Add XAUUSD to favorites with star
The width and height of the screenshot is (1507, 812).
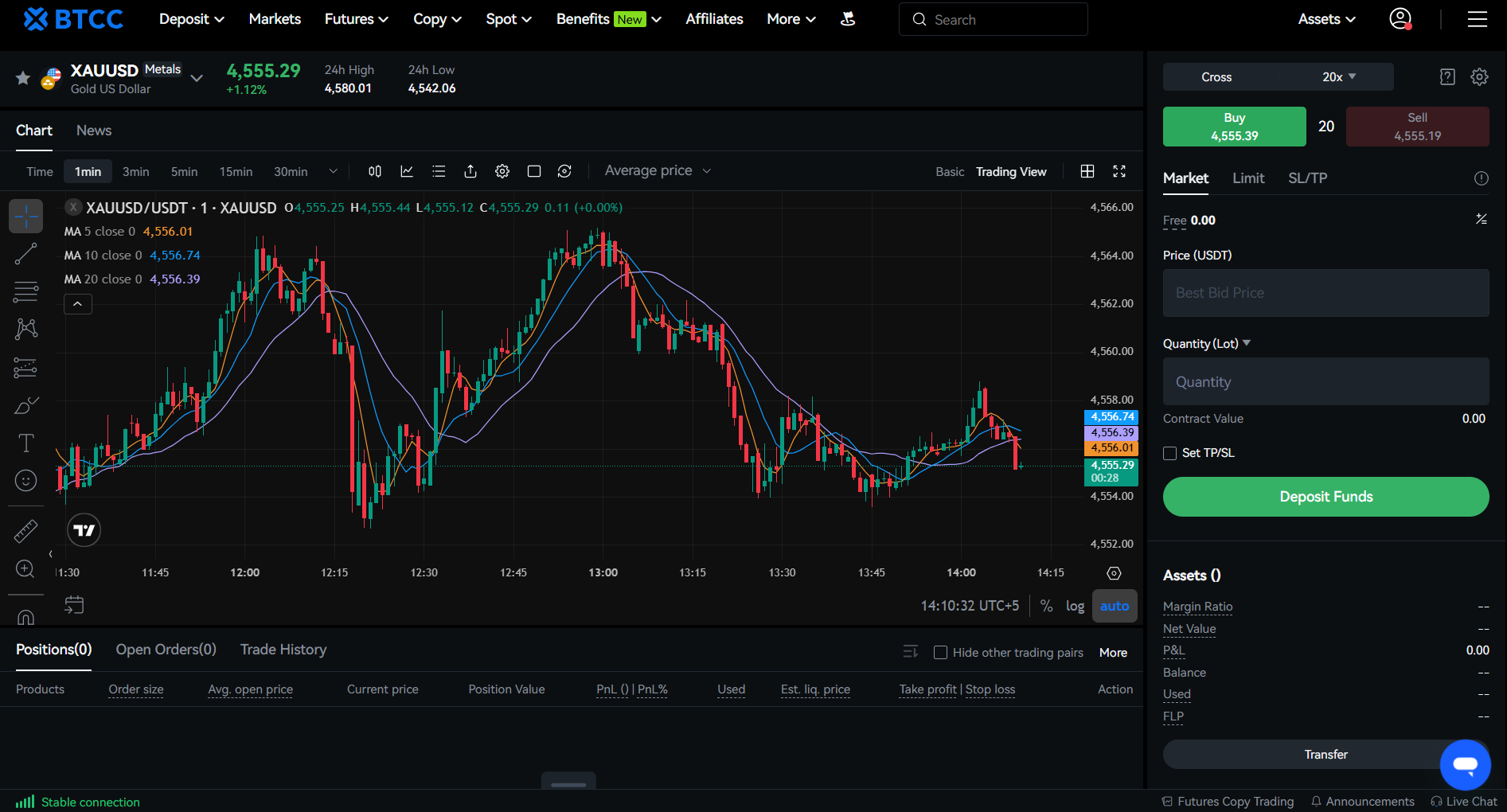click(x=23, y=78)
